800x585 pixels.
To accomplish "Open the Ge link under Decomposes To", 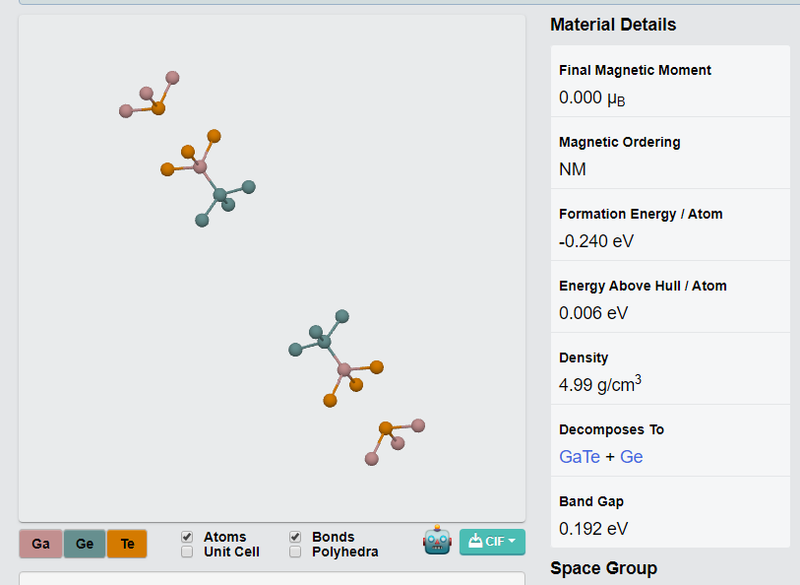I will point(631,457).
